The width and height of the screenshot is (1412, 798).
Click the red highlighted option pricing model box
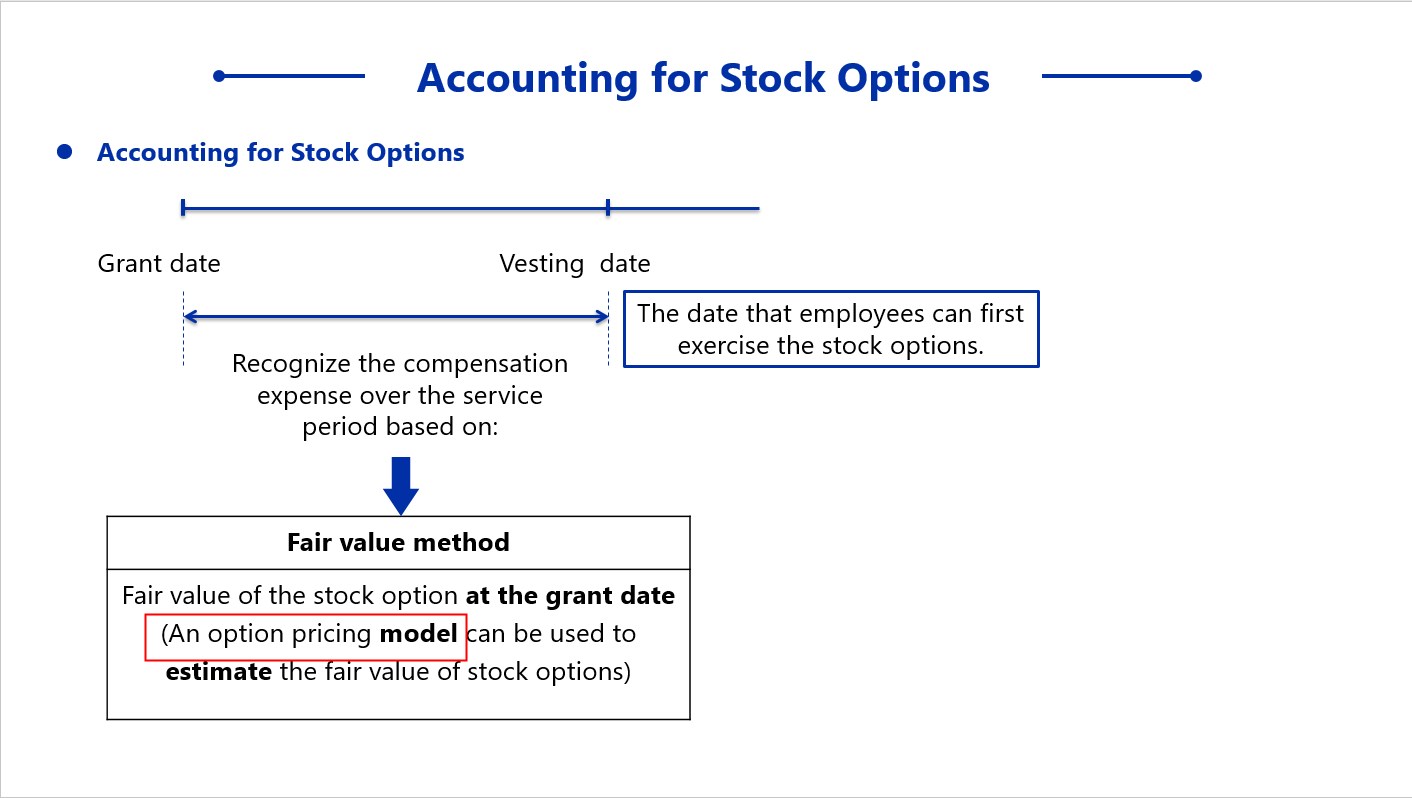306,637
